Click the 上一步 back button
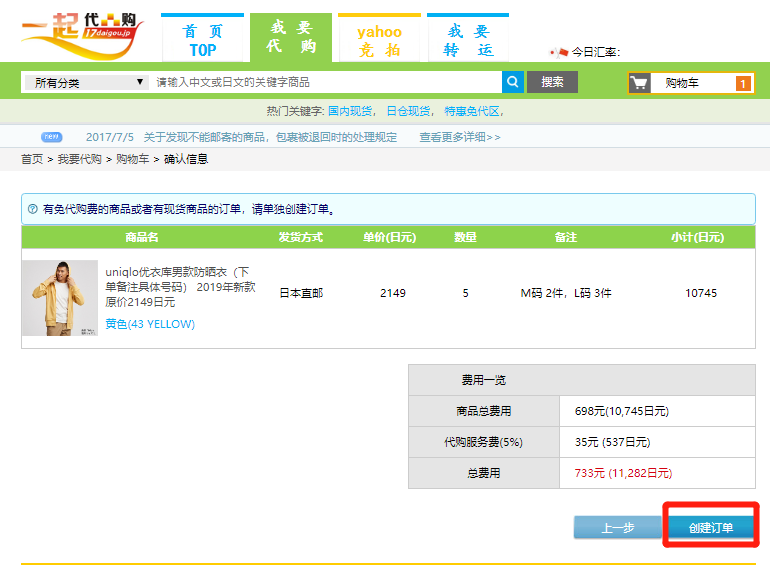Image resolution: width=770 pixels, height=566 pixels. (618, 528)
